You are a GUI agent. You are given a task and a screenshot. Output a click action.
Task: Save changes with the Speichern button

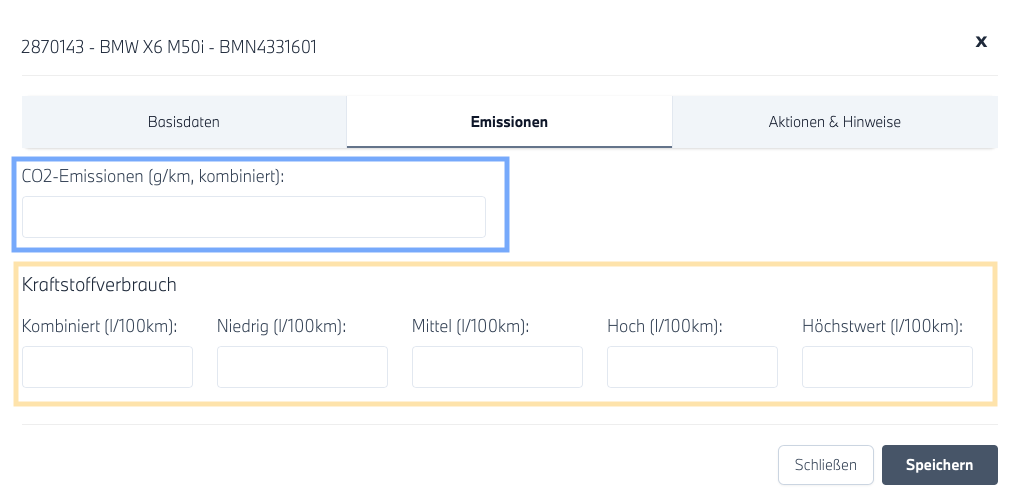coord(939,465)
